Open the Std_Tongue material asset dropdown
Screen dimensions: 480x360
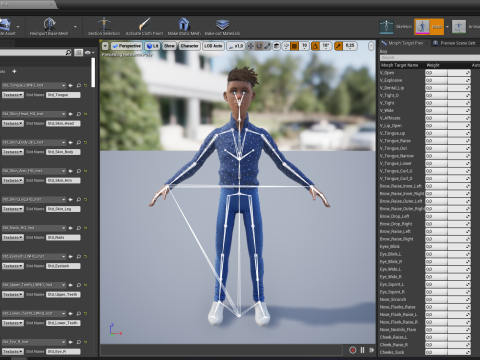click(x=34, y=86)
